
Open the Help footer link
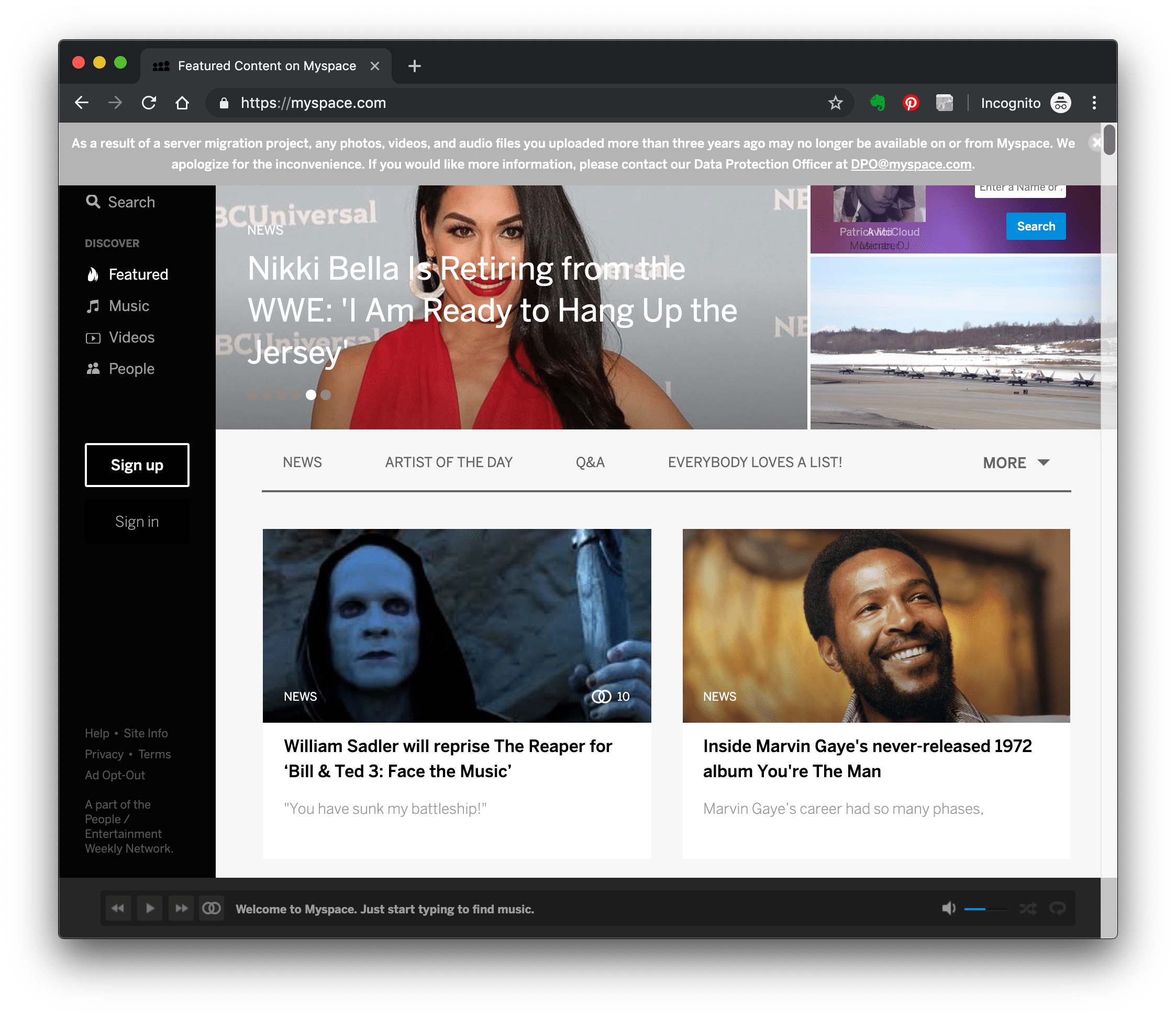96,733
